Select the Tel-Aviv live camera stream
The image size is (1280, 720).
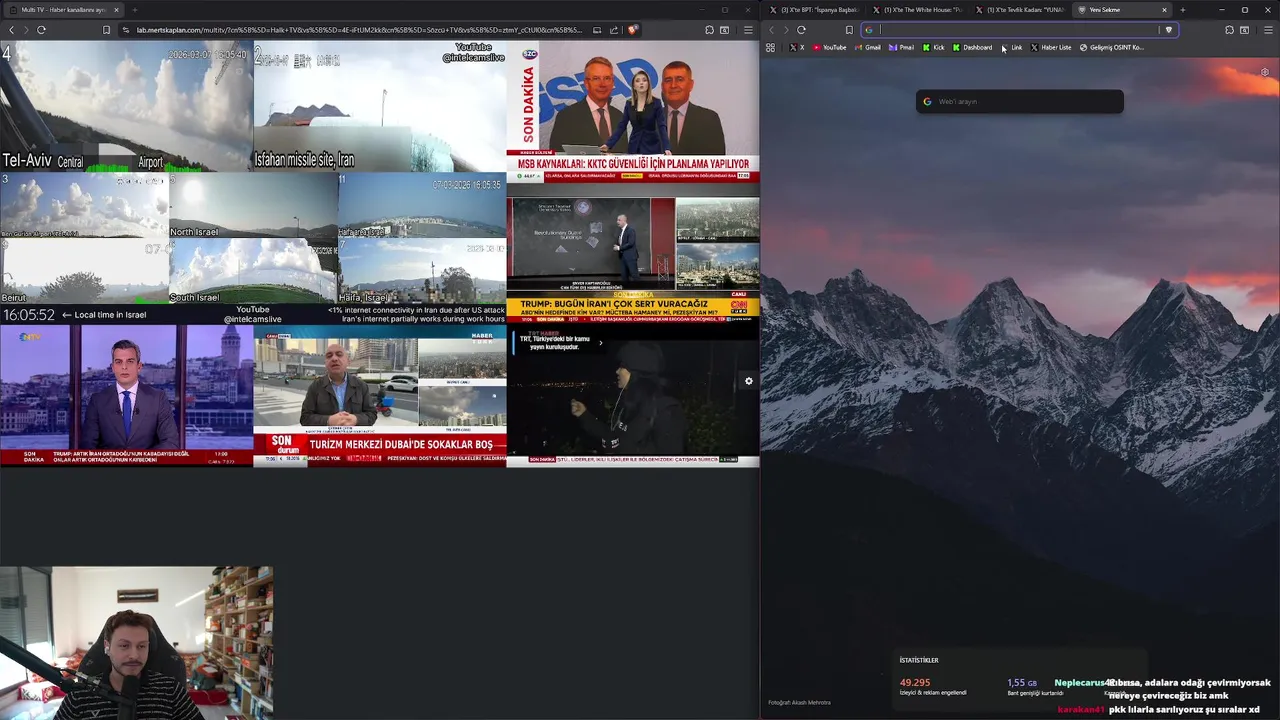(x=126, y=106)
